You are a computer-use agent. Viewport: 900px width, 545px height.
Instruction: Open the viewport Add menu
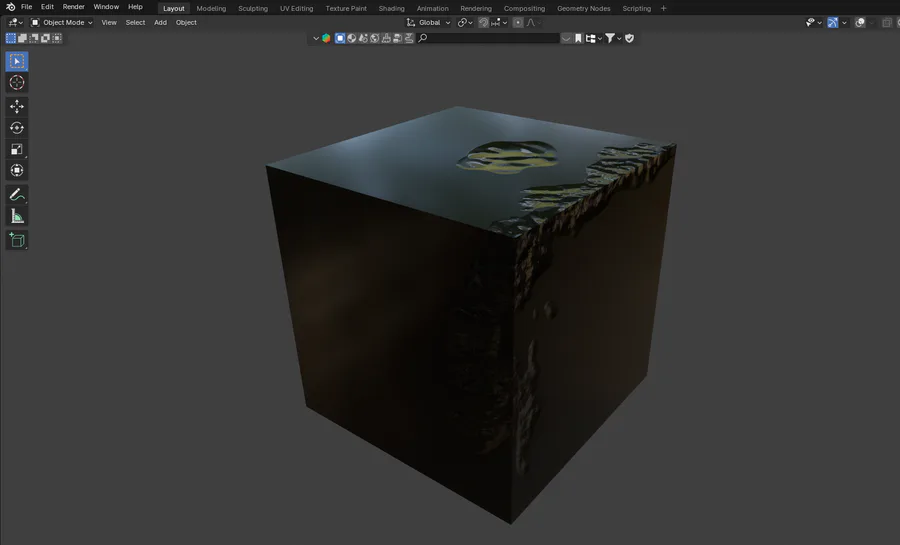(x=160, y=22)
